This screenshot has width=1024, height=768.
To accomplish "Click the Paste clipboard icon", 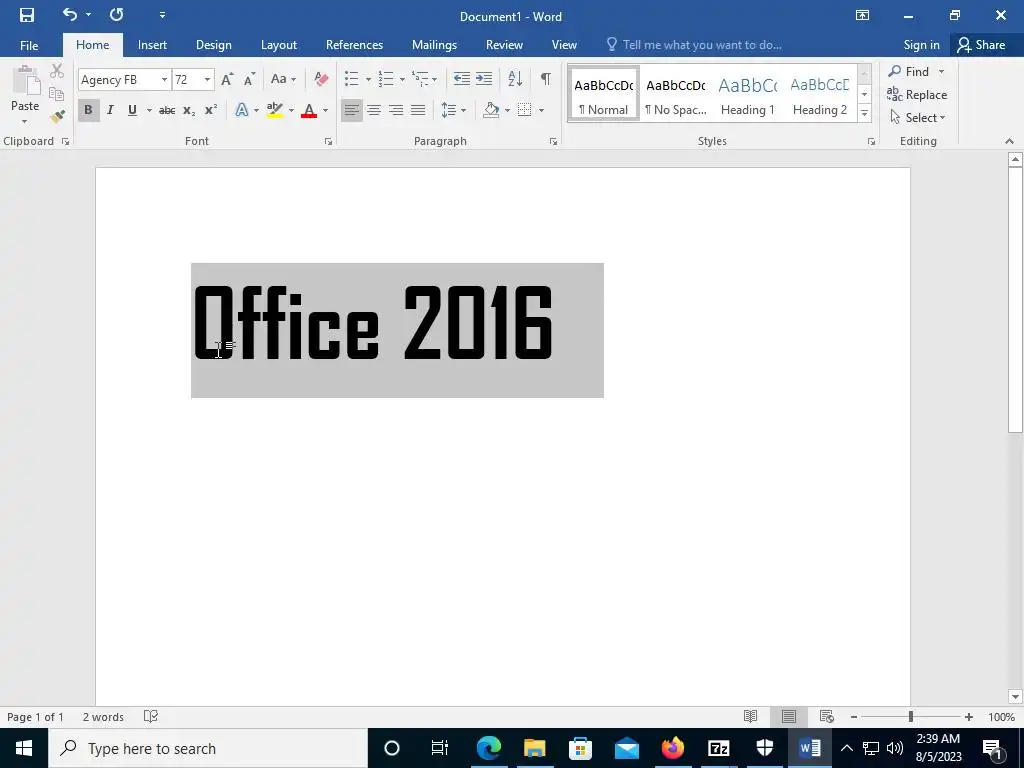I will (26, 81).
